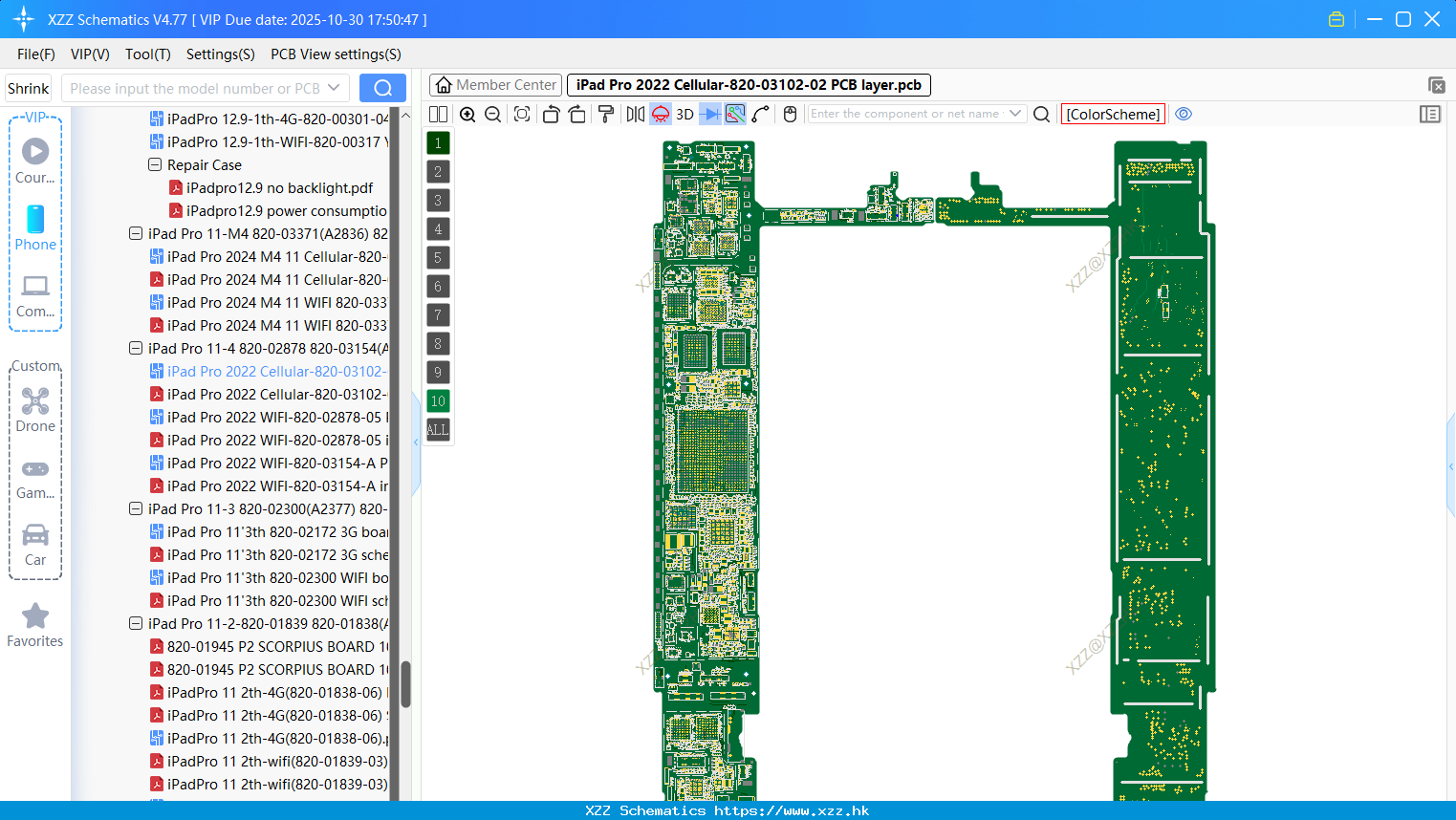Collapse the Repair Case folder
This screenshot has height=820, width=1456.
coord(155,164)
